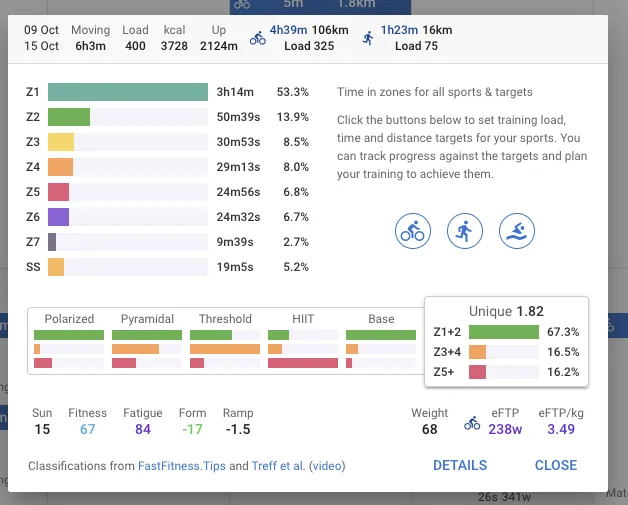This screenshot has width=628, height=505.
Task: Click the Z6 purple zone bar
Action: pyautogui.click(x=58, y=216)
